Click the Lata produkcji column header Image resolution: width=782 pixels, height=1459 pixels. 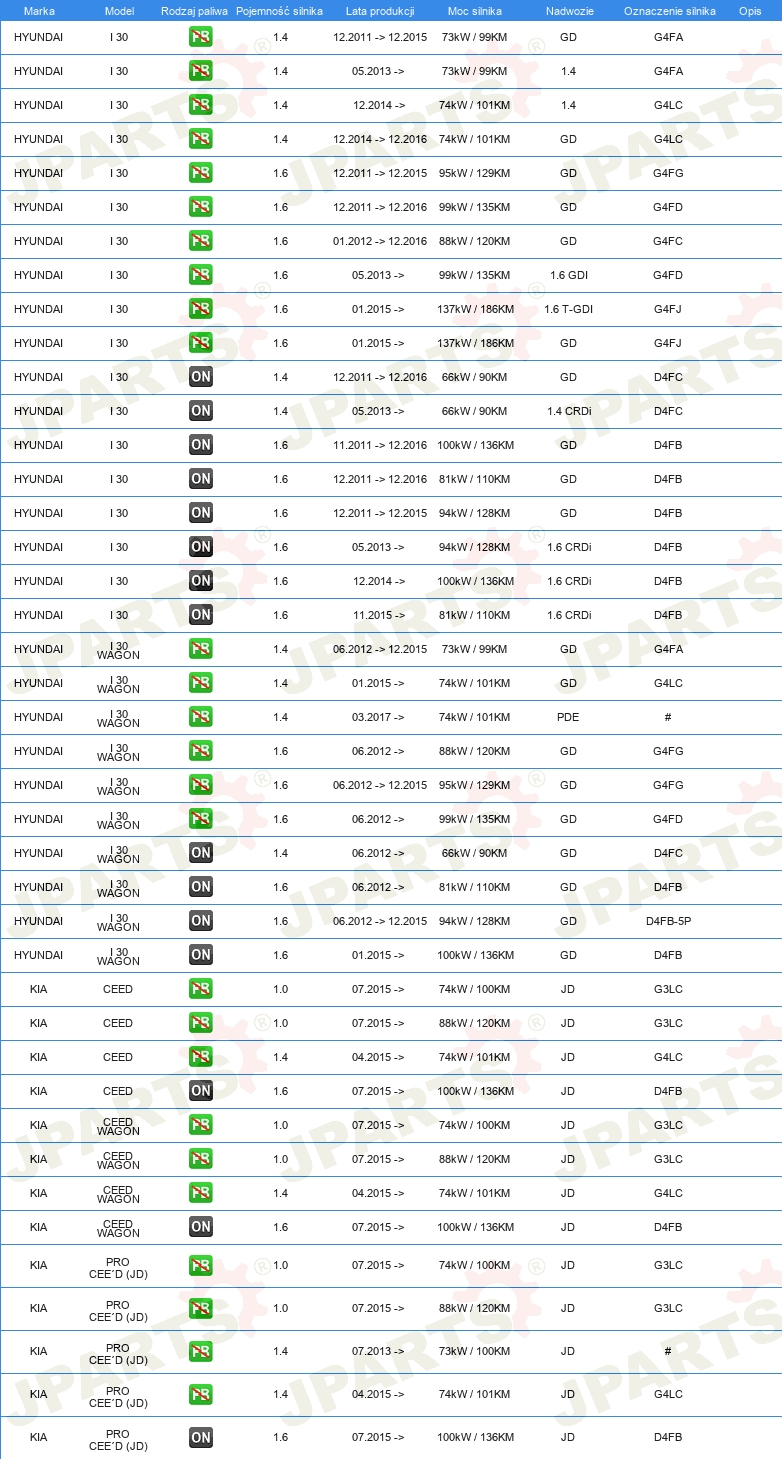pyautogui.click(x=380, y=11)
